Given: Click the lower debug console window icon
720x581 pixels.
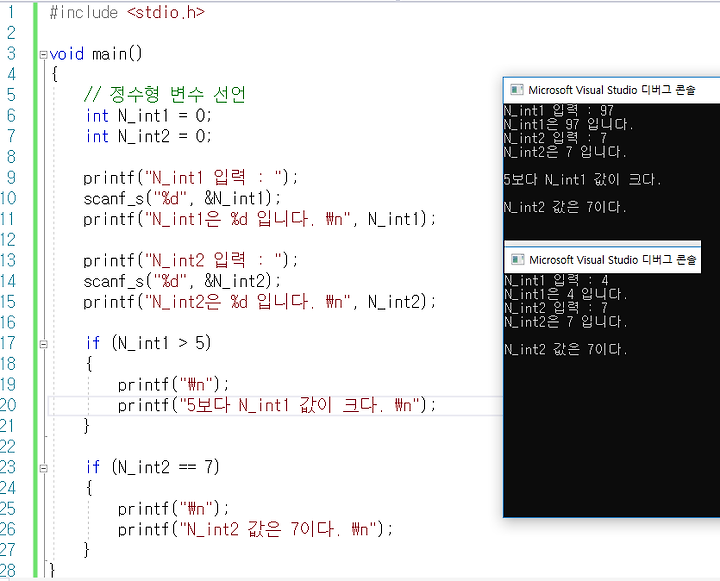Looking at the screenshot, I should click(x=518, y=260).
